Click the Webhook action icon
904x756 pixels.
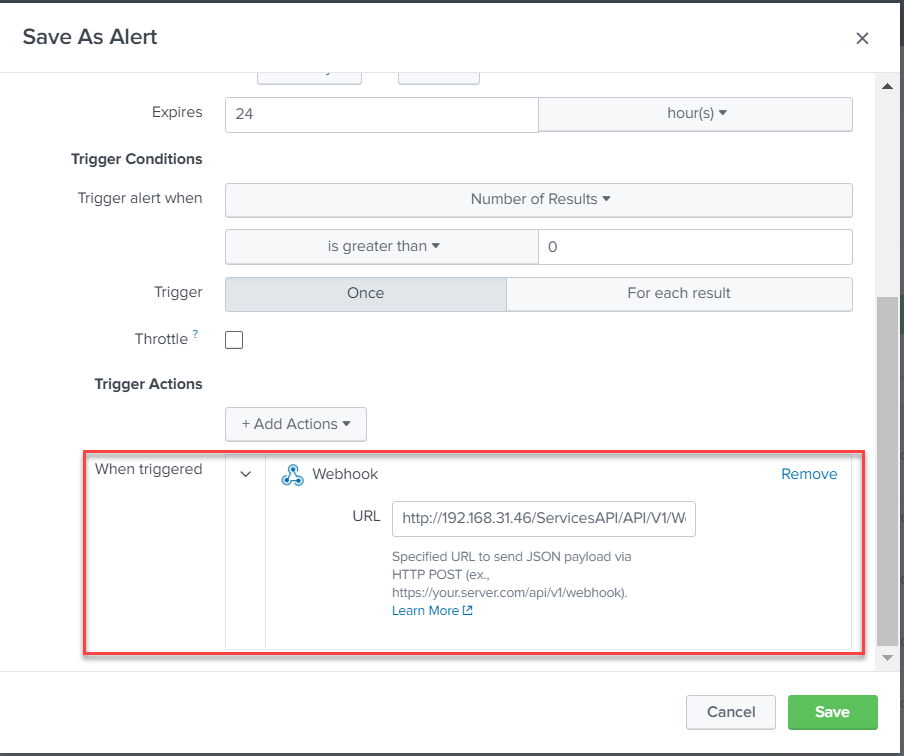[292, 475]
